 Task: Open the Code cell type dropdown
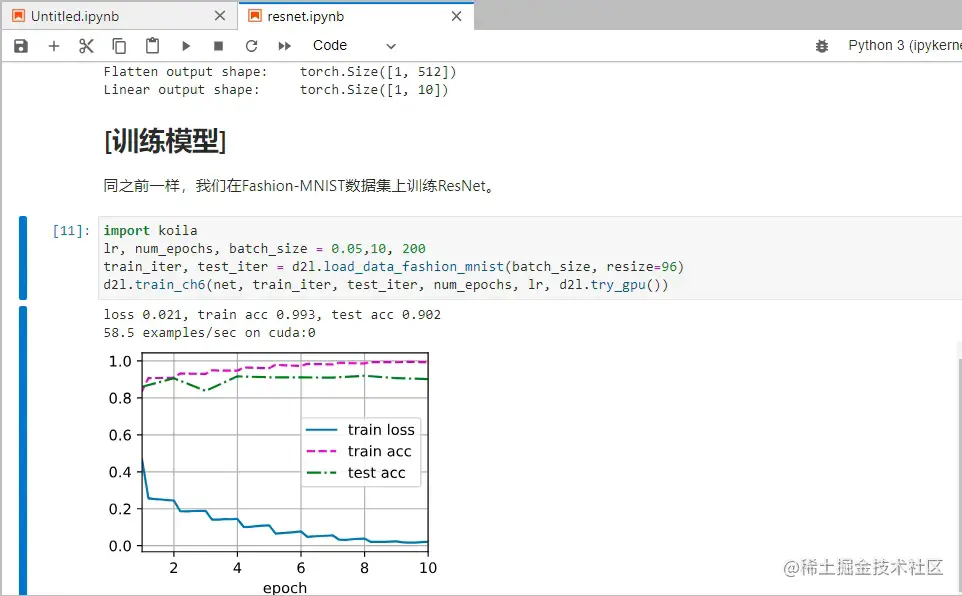click(x=355, y=46)
